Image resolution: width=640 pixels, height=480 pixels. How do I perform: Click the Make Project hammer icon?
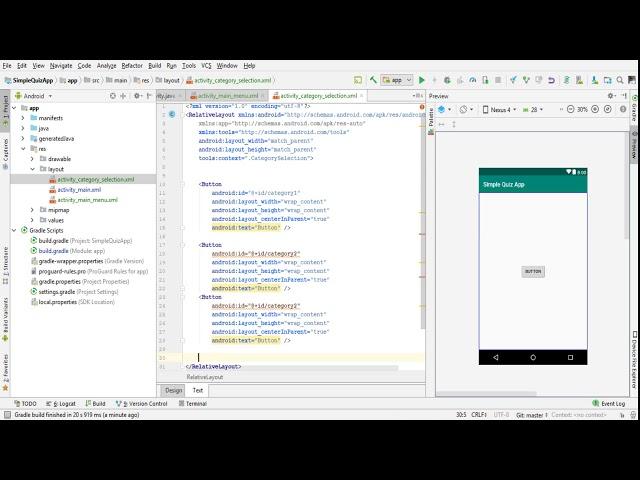click(x=373, y=80)
